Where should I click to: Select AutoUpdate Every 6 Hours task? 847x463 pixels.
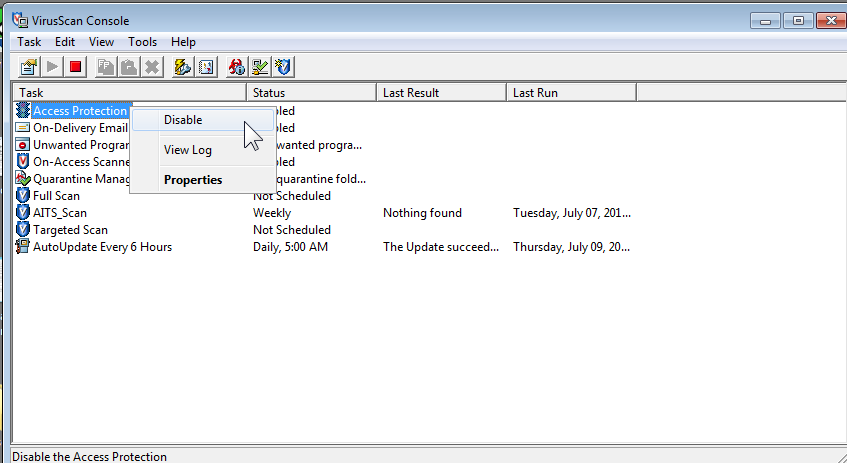click(103, 247)
